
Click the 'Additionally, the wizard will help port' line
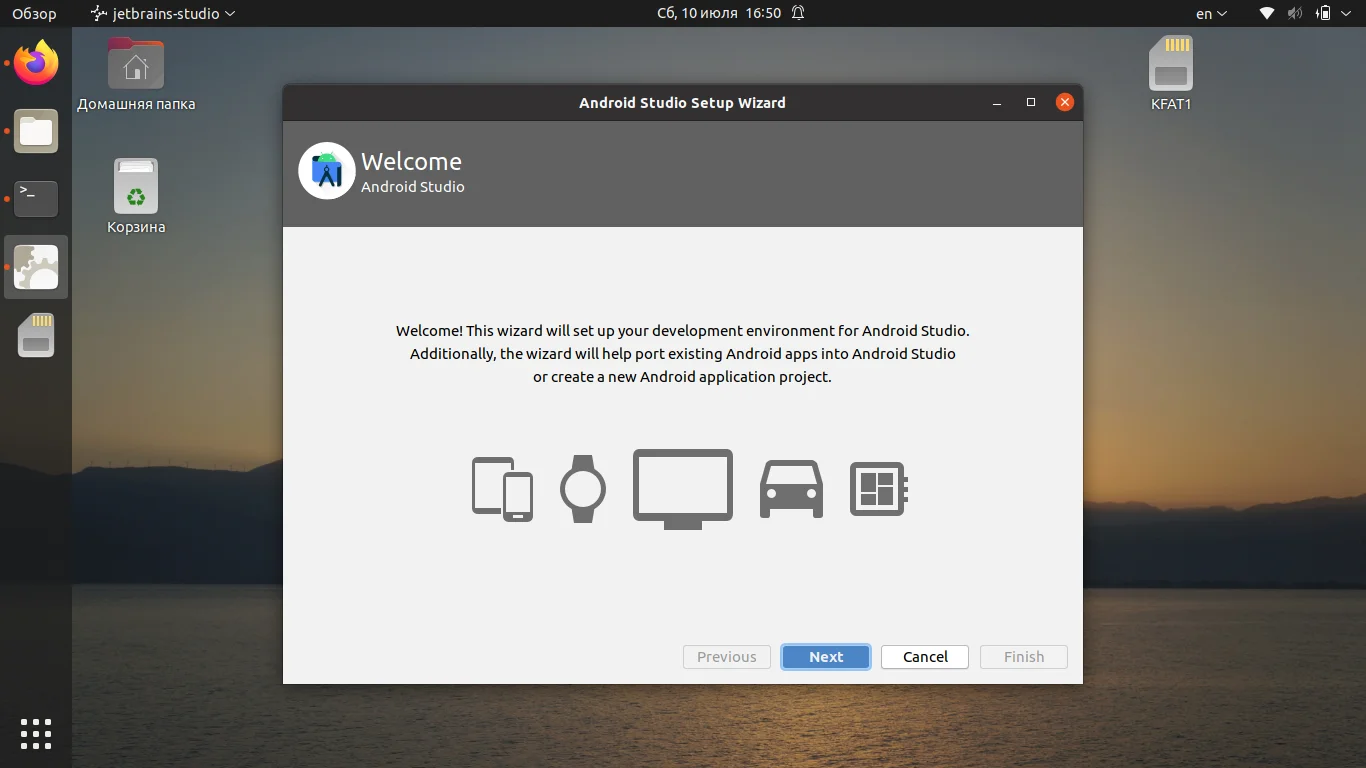click(x=683, y=354)
